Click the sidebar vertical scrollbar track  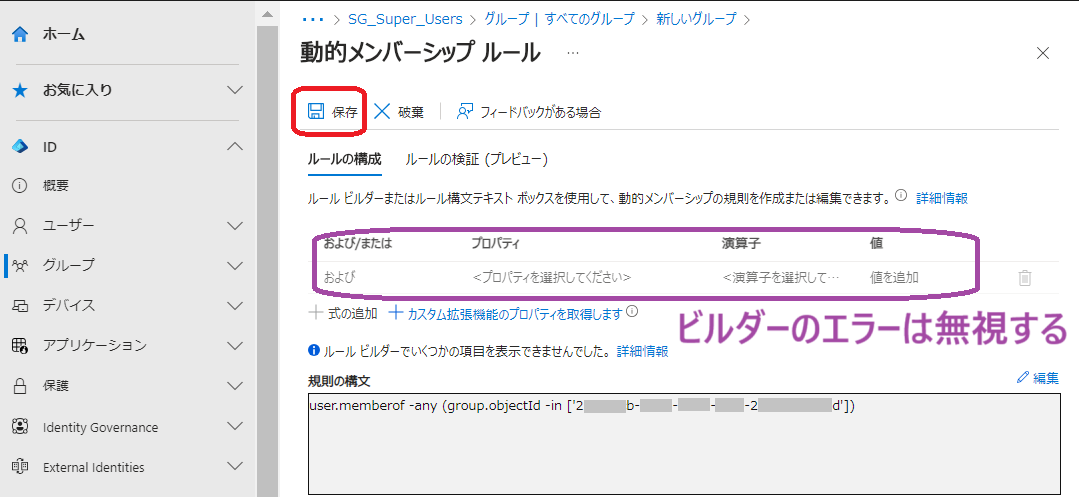tap(268, 262)
